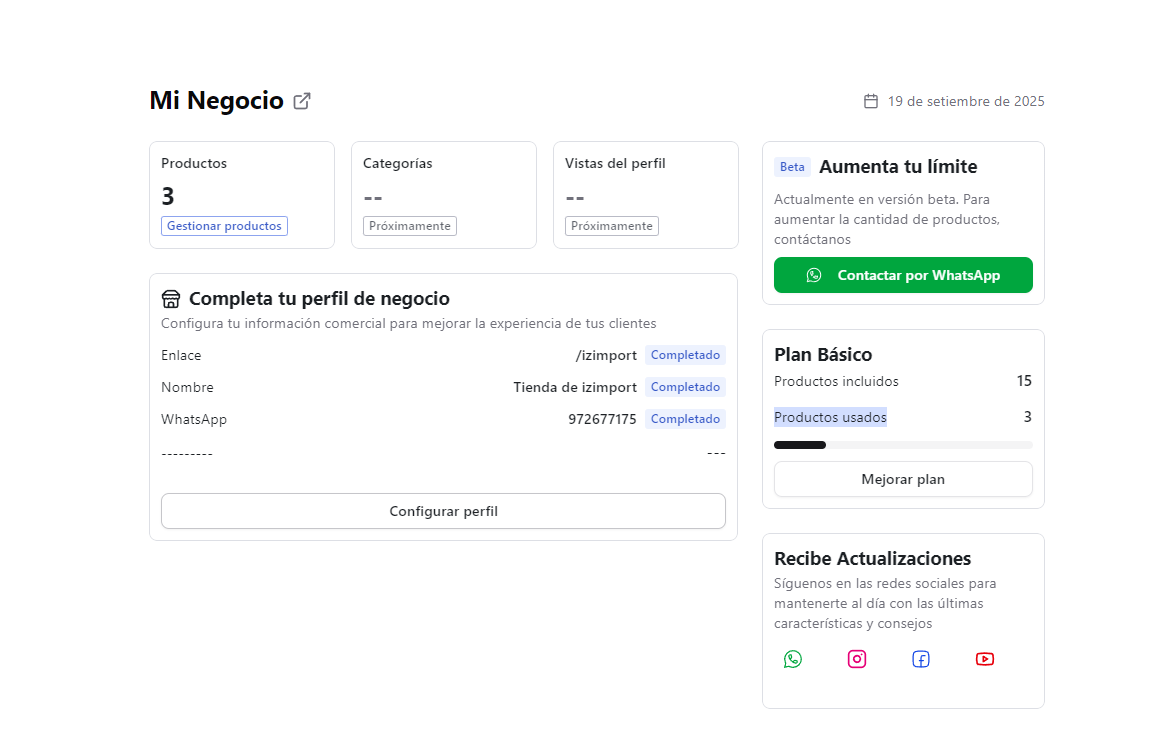Click the calendar icon beside the date

[869, 100]
